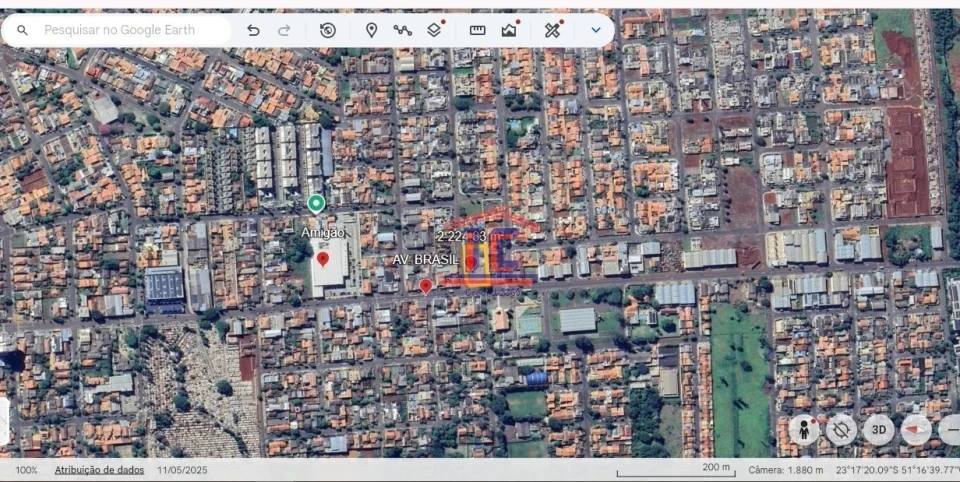960x482 pixels.
Task: Toggle Street View pegman
Action: 803,430
